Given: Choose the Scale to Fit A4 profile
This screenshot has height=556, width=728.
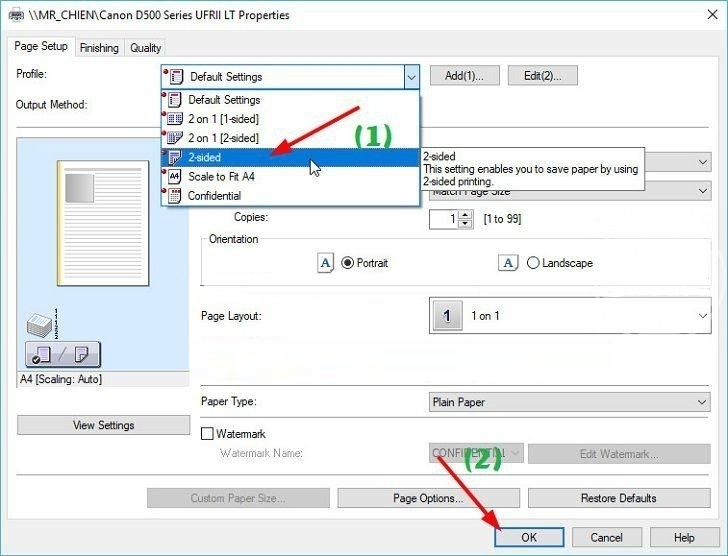Looking at the screenshot, I should (291, 176).
